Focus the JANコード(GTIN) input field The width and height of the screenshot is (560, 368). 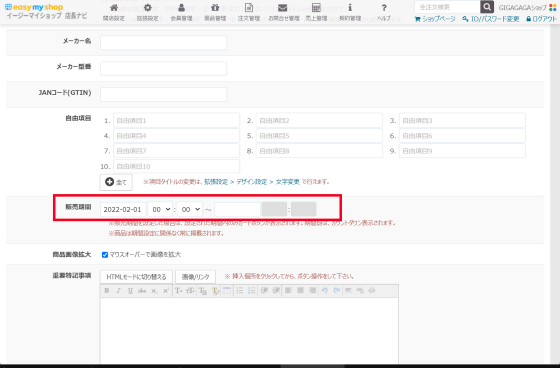(x=163, y=94)
